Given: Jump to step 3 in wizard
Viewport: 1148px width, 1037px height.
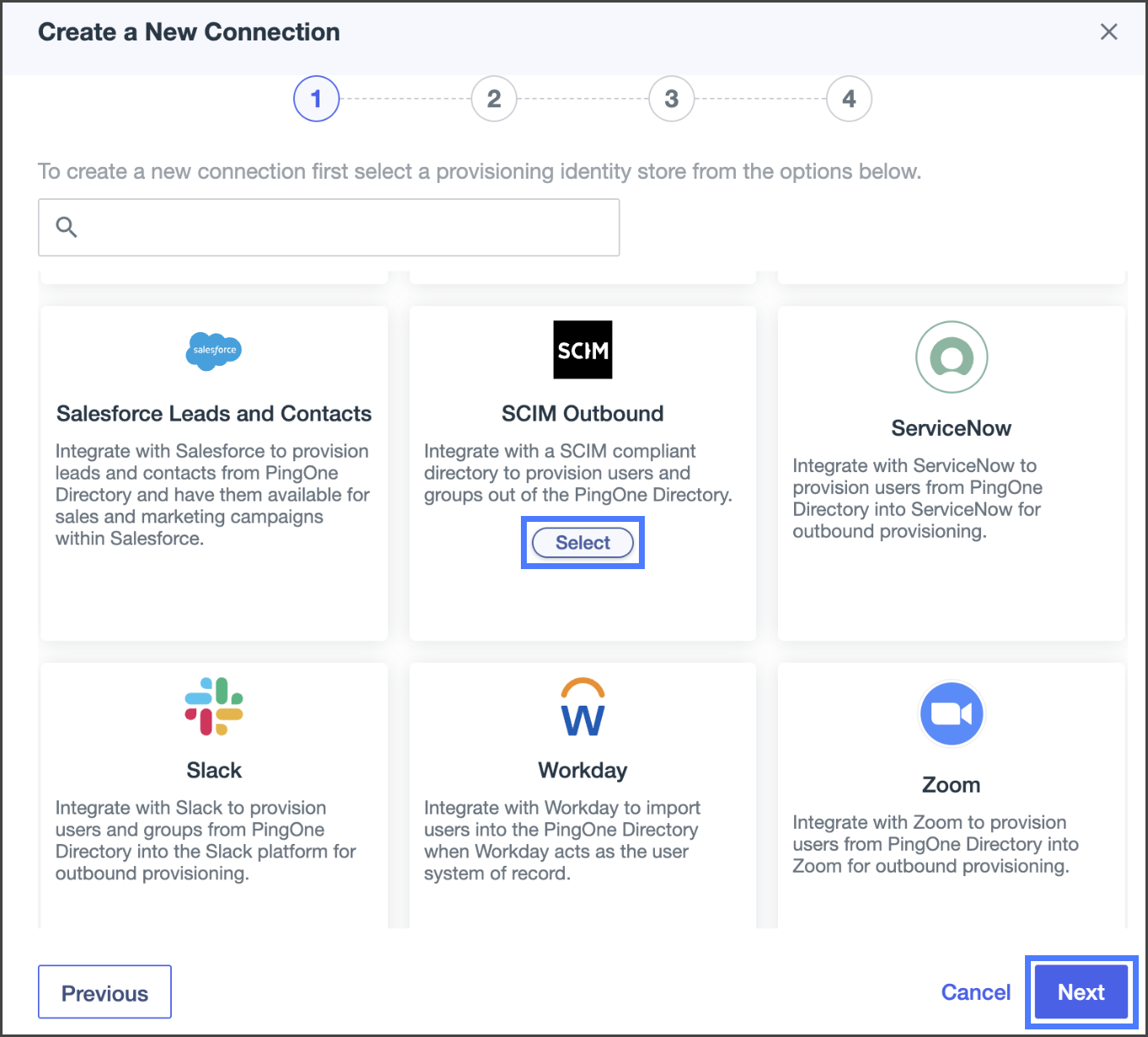Looking at the screenshot, I should tap(671, 99).
